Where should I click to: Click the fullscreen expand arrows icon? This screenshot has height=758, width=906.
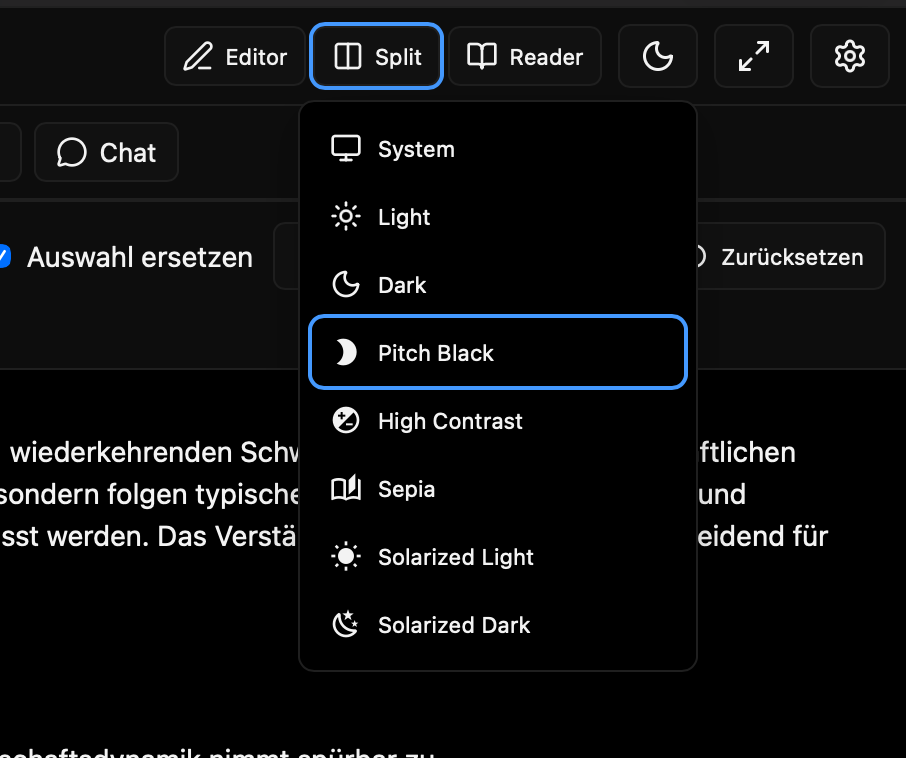[x=753, y=57]
